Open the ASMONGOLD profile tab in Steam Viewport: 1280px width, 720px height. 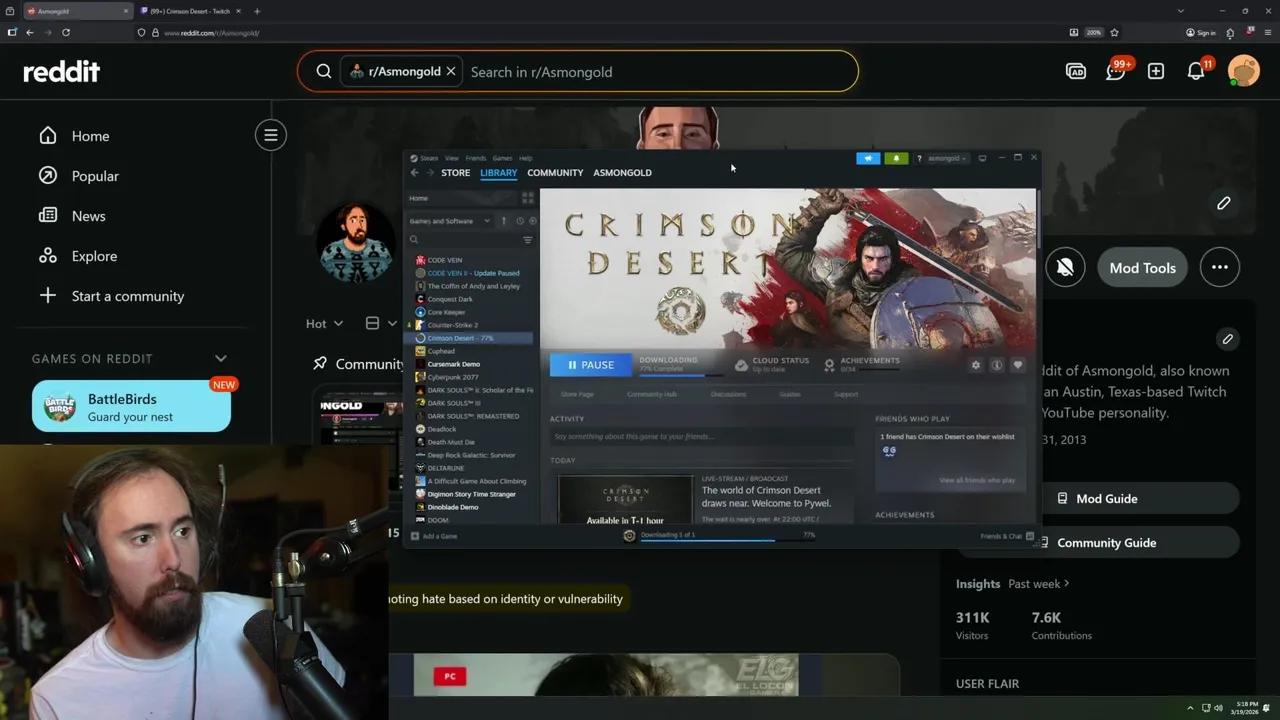click(622, 172)
